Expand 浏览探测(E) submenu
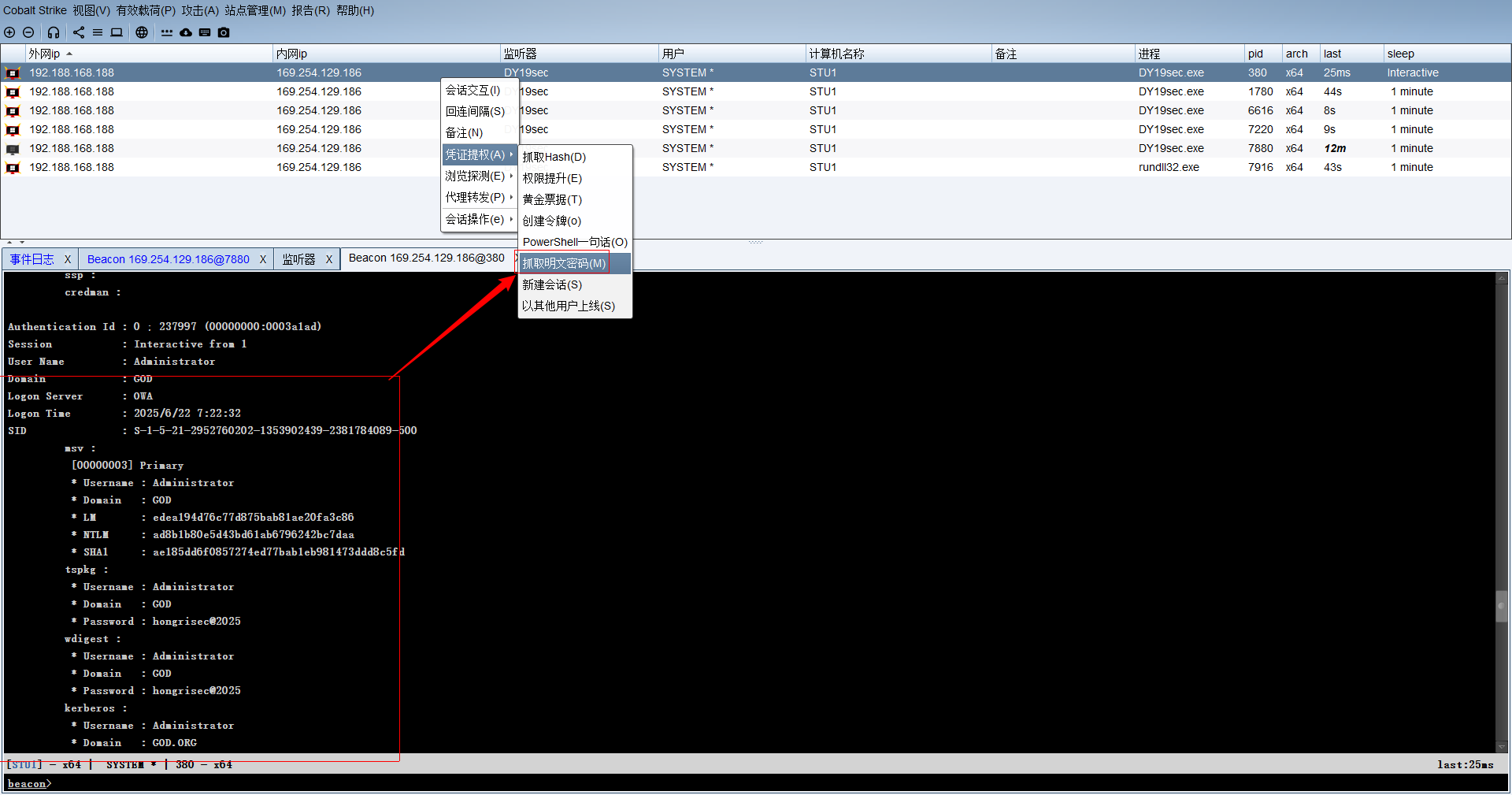The height and width of the screenshot is (795, 1512). coord(479,176)
